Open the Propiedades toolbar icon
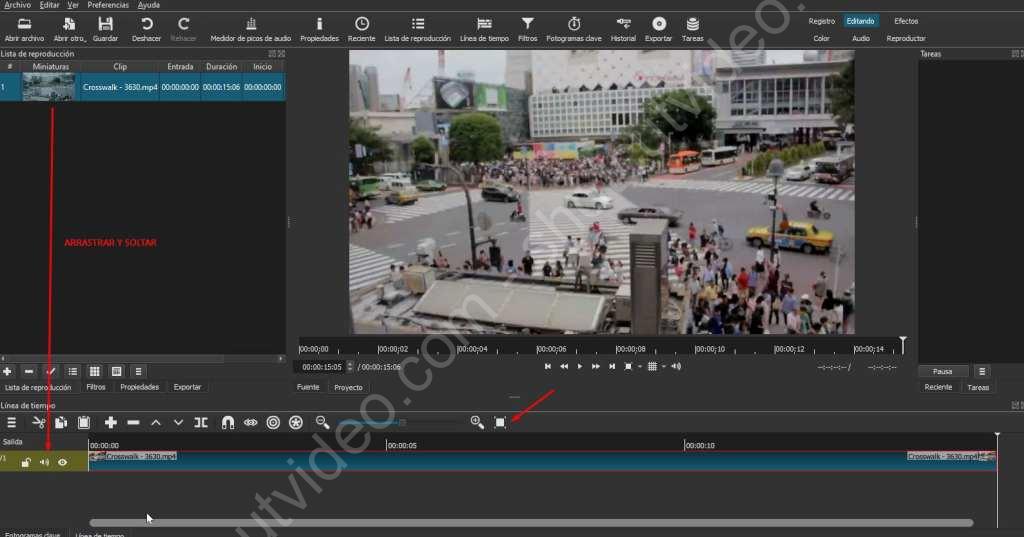The height and width of the screenshot is (537, 1024). [319, 29]
